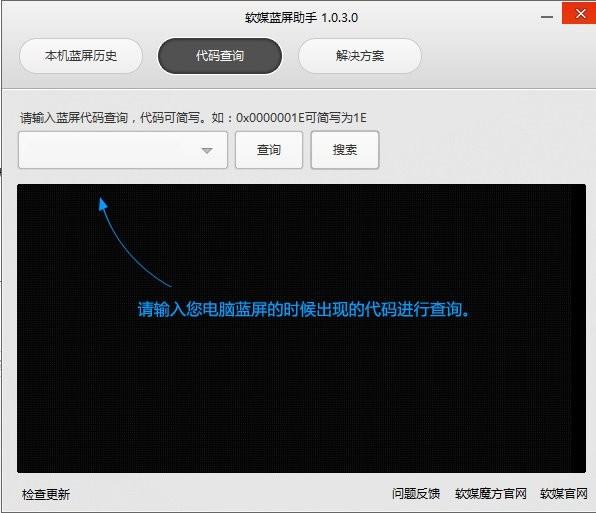Open the 检查更新 link
This screenshot has height=513, width=596.
click(46, 494)
